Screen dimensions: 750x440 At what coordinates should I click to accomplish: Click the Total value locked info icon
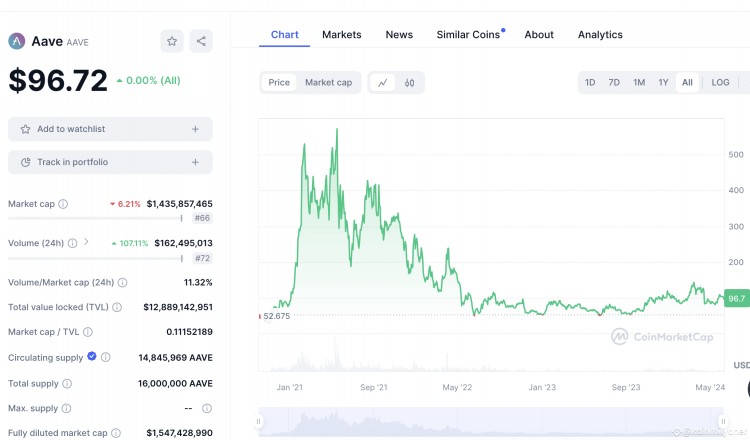click(x=117, y=308)
